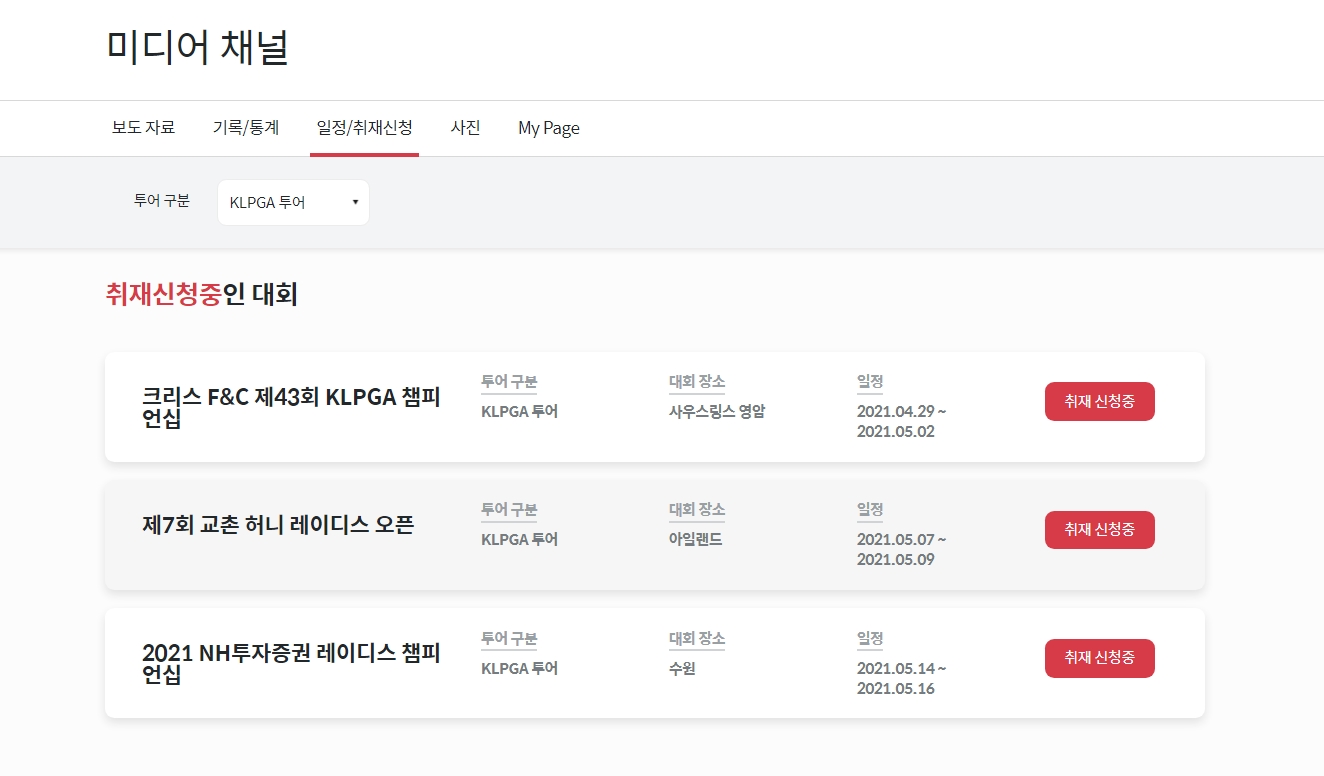The image size is (1324, 776).
Task: Click KLPGA 투어 value in 교촌 허니 row
Action: 519,539
